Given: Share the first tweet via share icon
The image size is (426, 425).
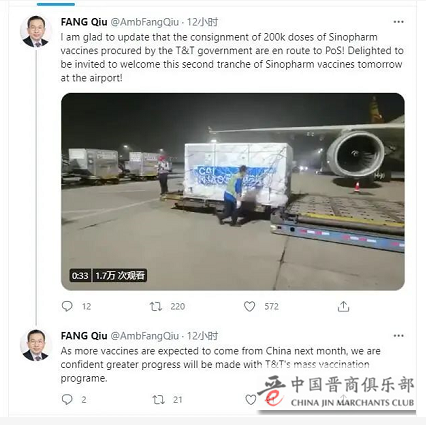Looking at the screenshot, I should coord(343,306).
